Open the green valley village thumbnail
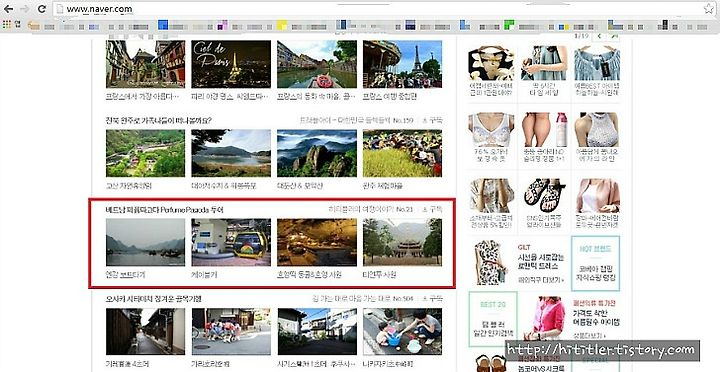This screenshot has height=372, width=720. pos(146,153)
